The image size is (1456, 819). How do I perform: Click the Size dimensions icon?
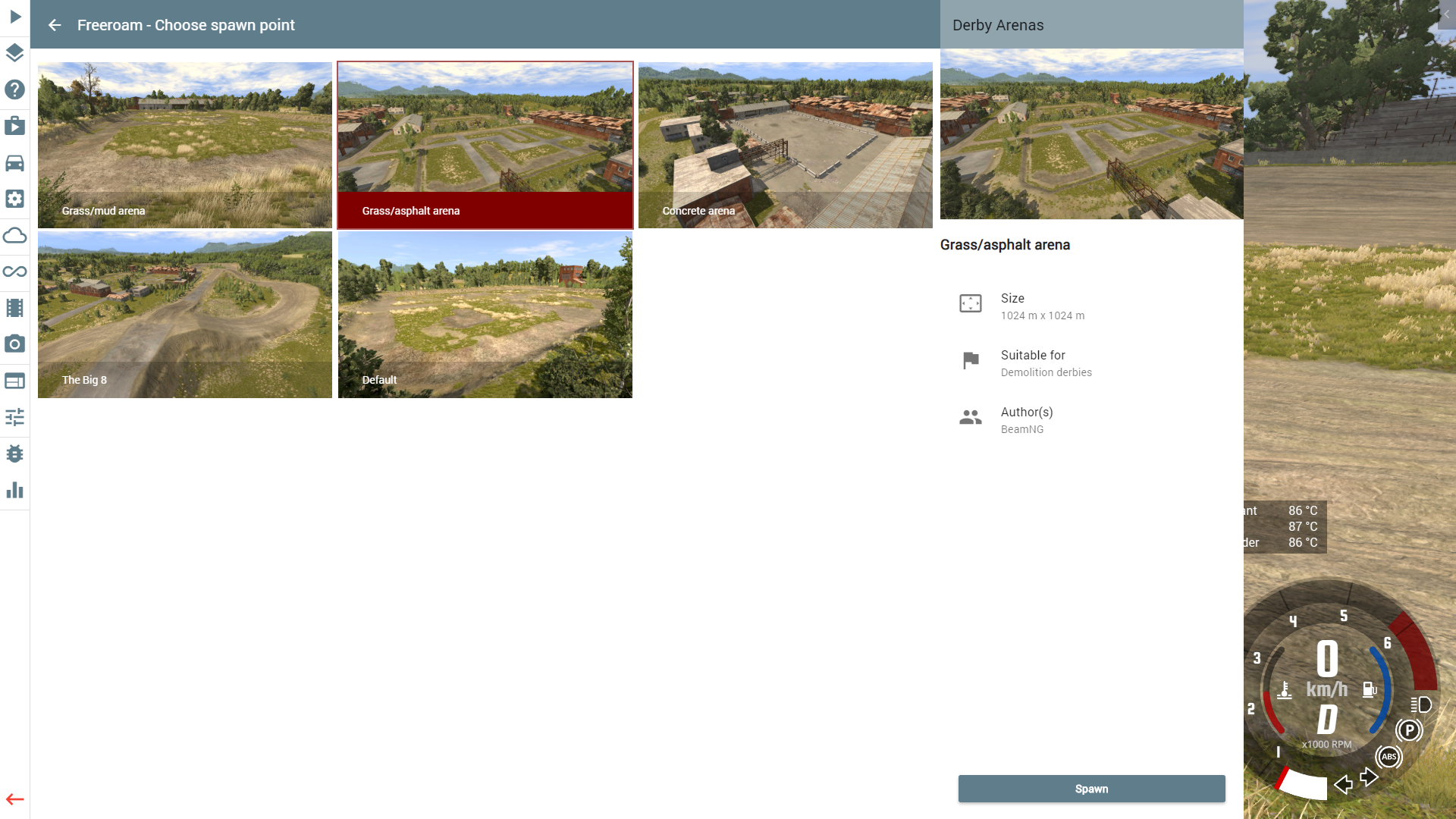click(971, 304)
